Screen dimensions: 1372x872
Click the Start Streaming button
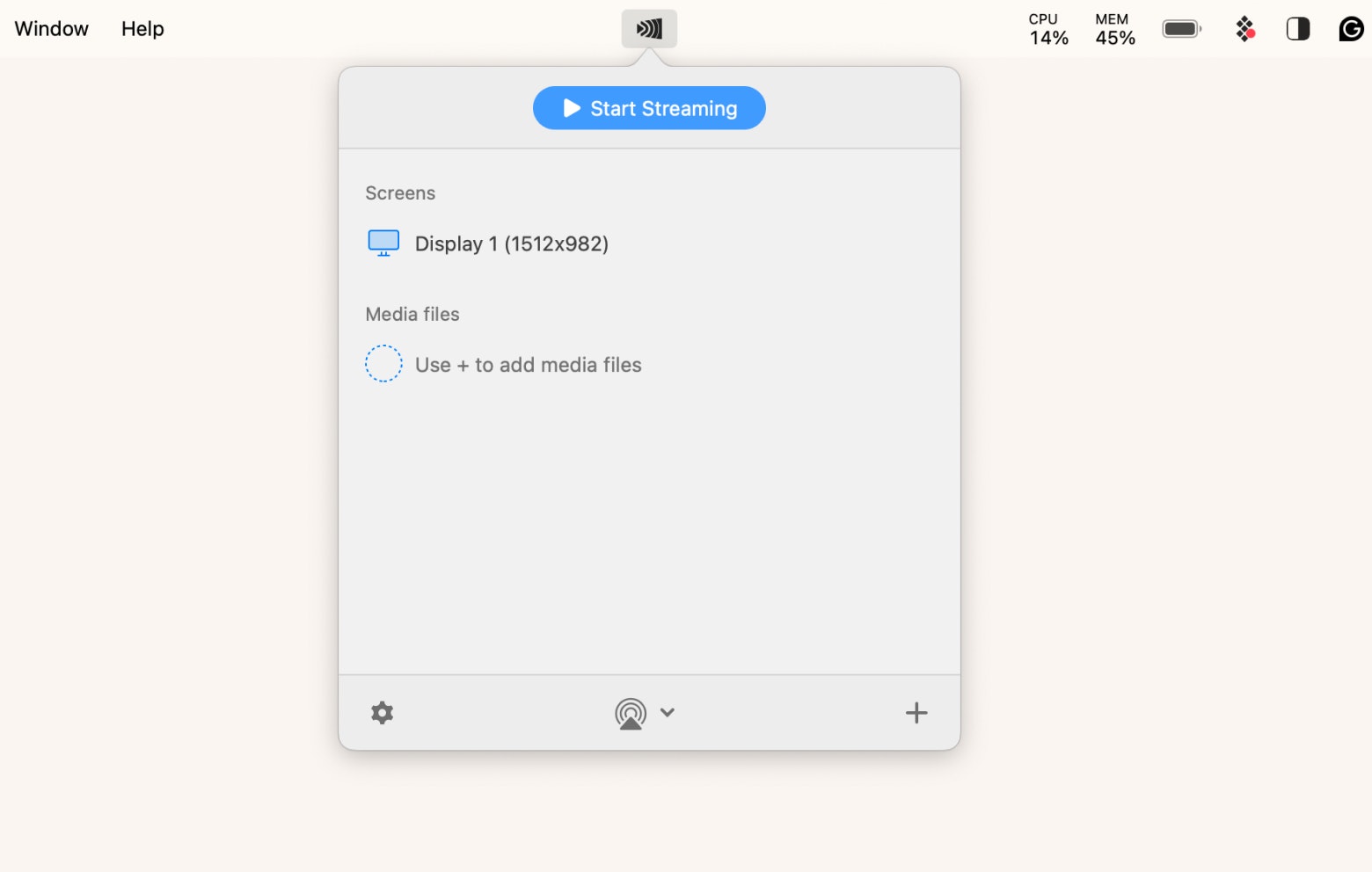pos(649,108)
